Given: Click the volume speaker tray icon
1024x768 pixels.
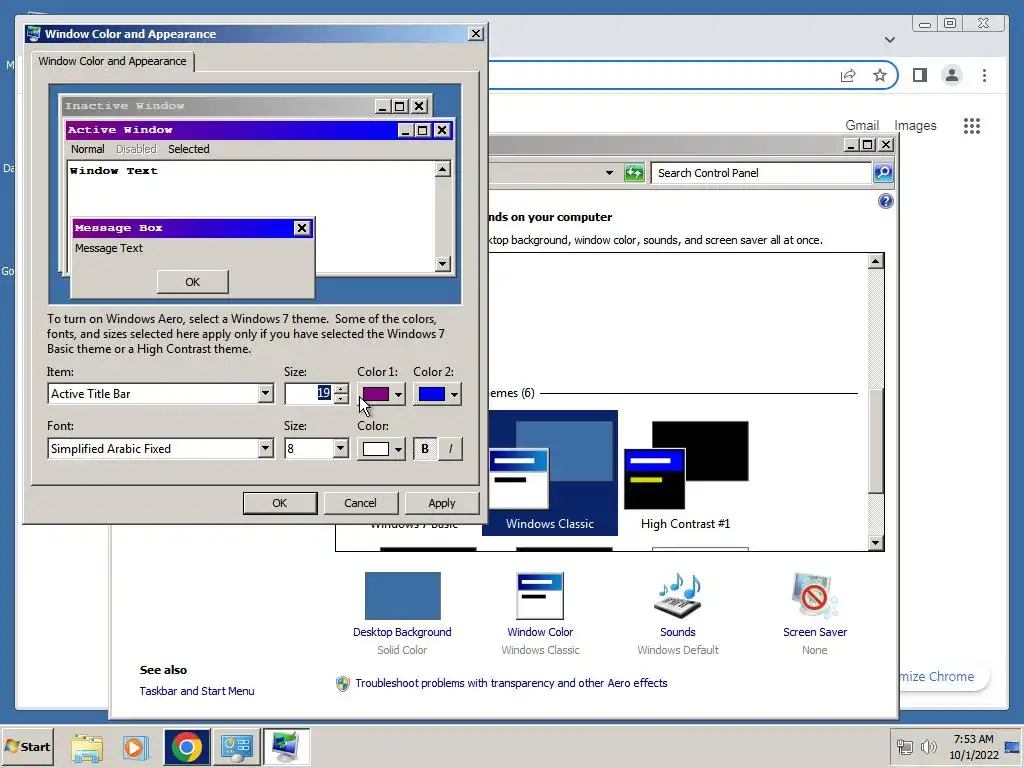Looking at the screenshot, I should 928,746.
